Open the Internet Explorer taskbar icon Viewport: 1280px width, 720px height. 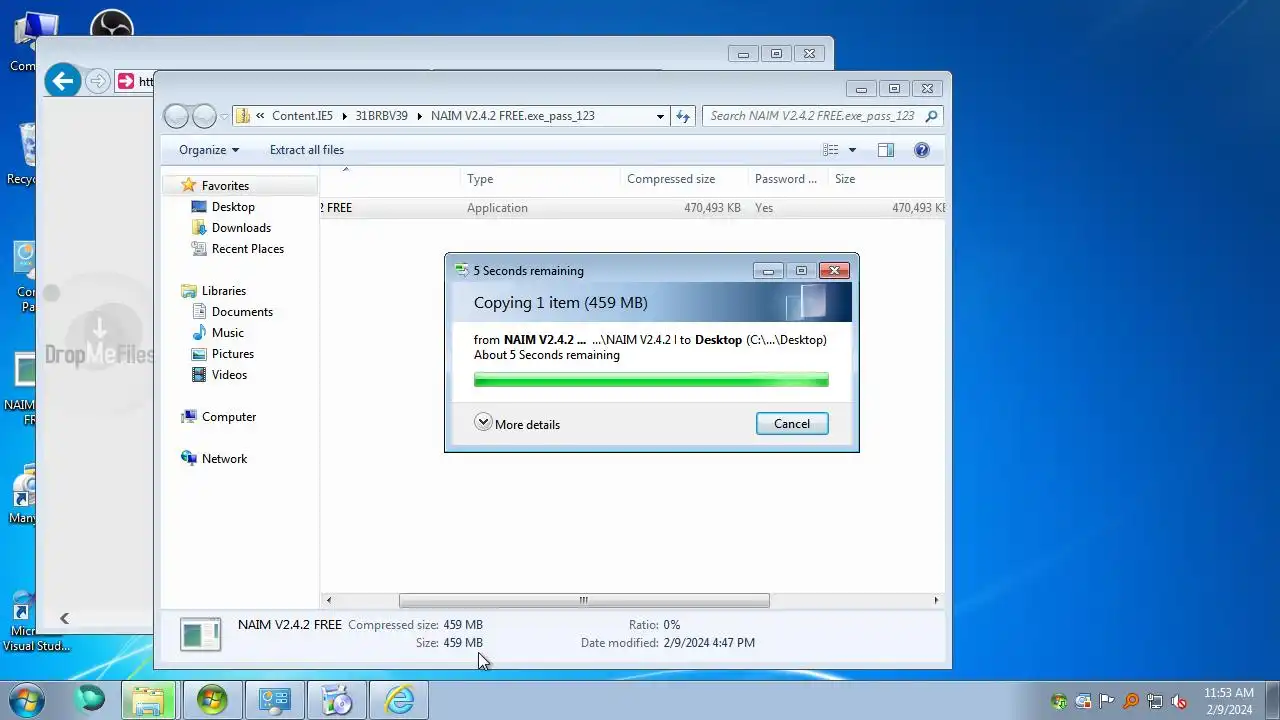tap(399, 700)
